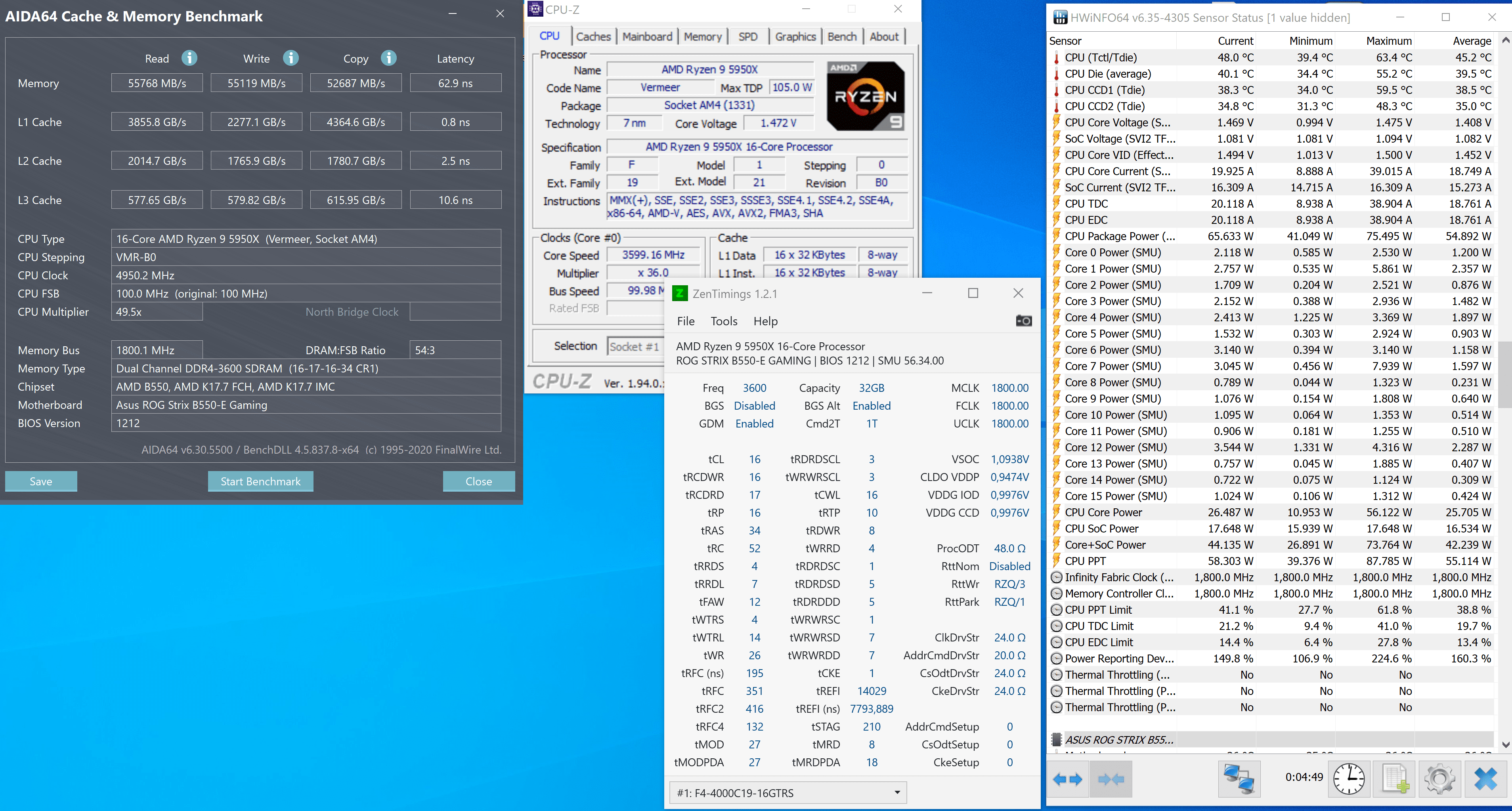
Task: Click the HWiNFO scrollbar up arrow
Action: pyautogui.click(x=1505, y=40)
